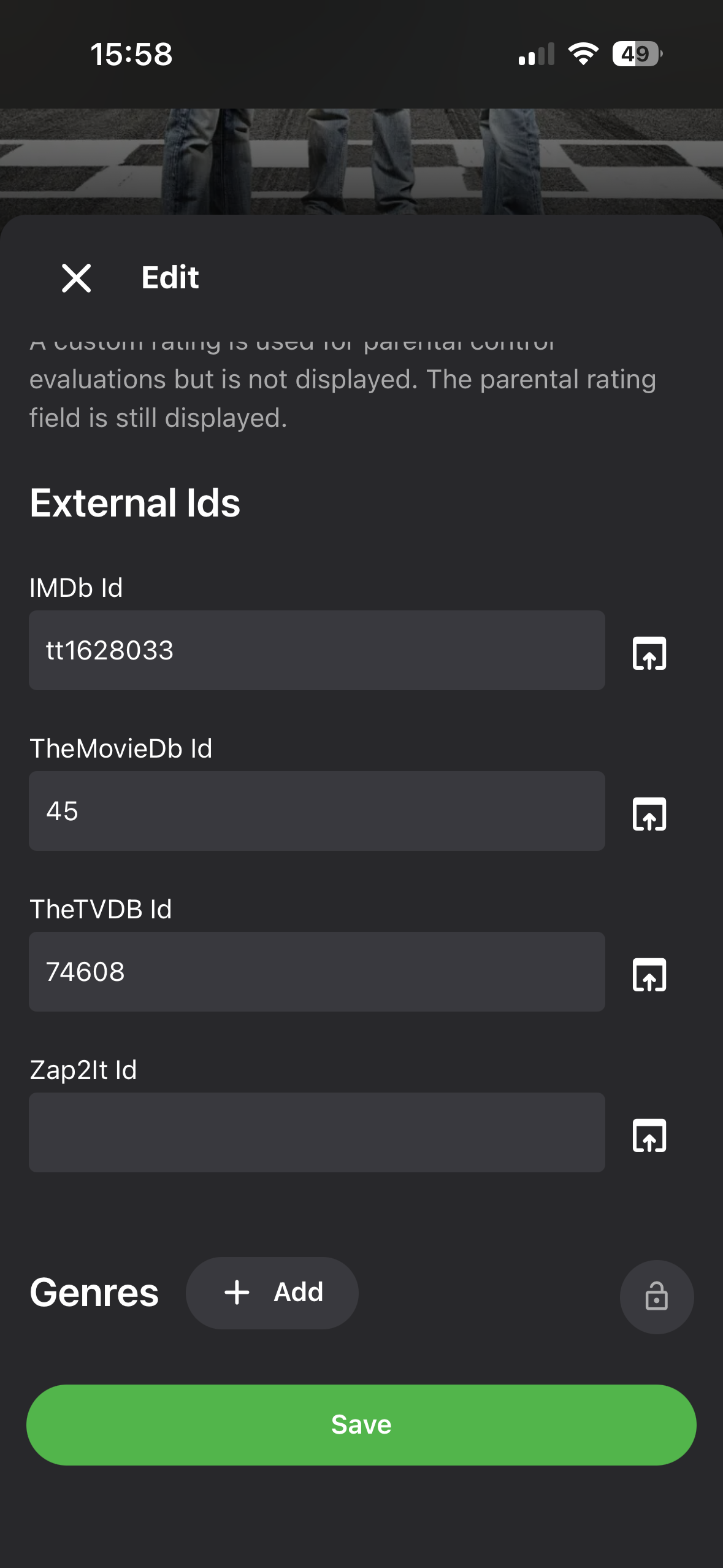The height and width of the screenshot is (1568, 723).
Task: Focus the TheMovieDb Id field showing 45
Action: (x=317, y=811)
